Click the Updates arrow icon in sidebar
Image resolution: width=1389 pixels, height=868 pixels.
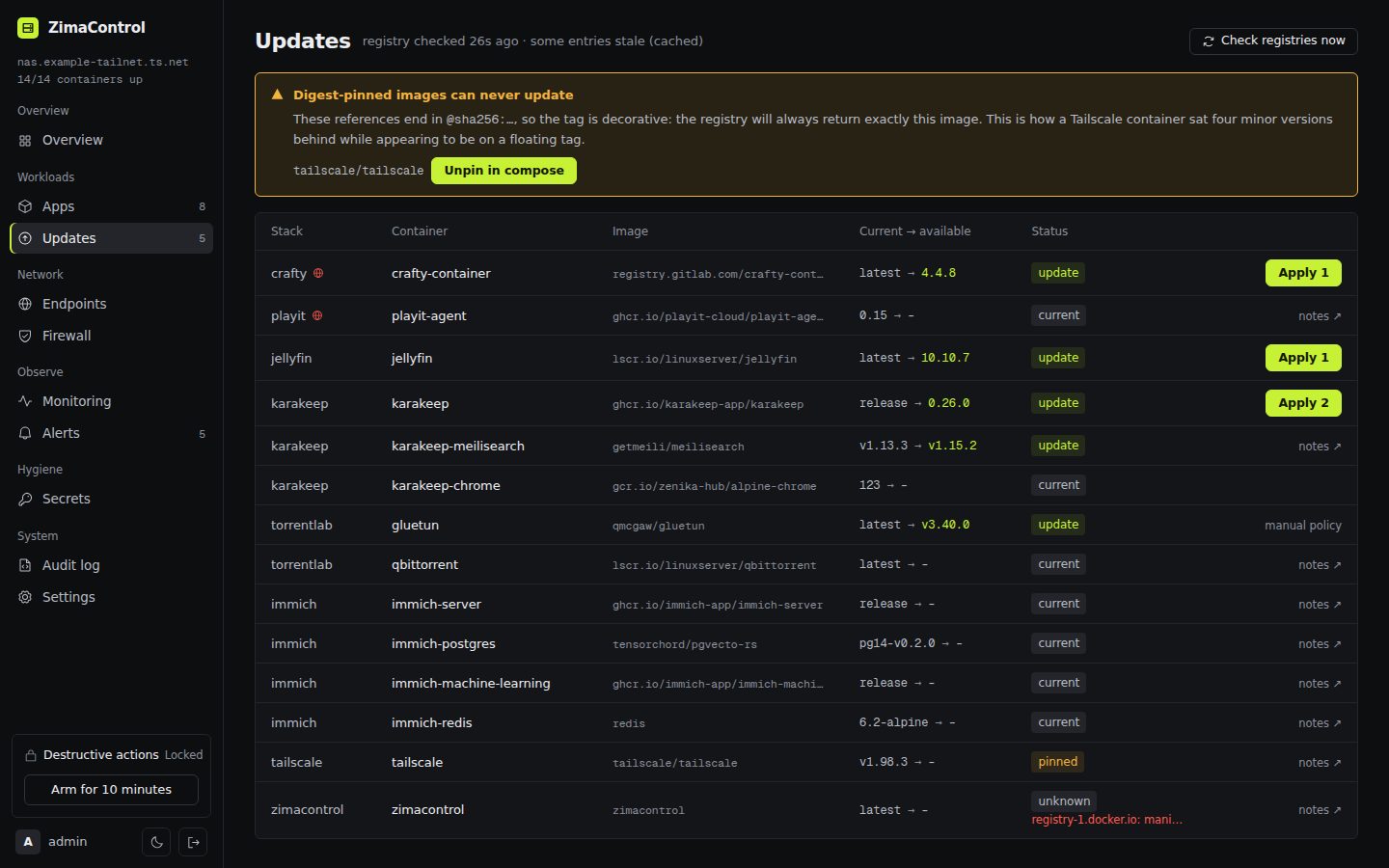coord(25,238)
